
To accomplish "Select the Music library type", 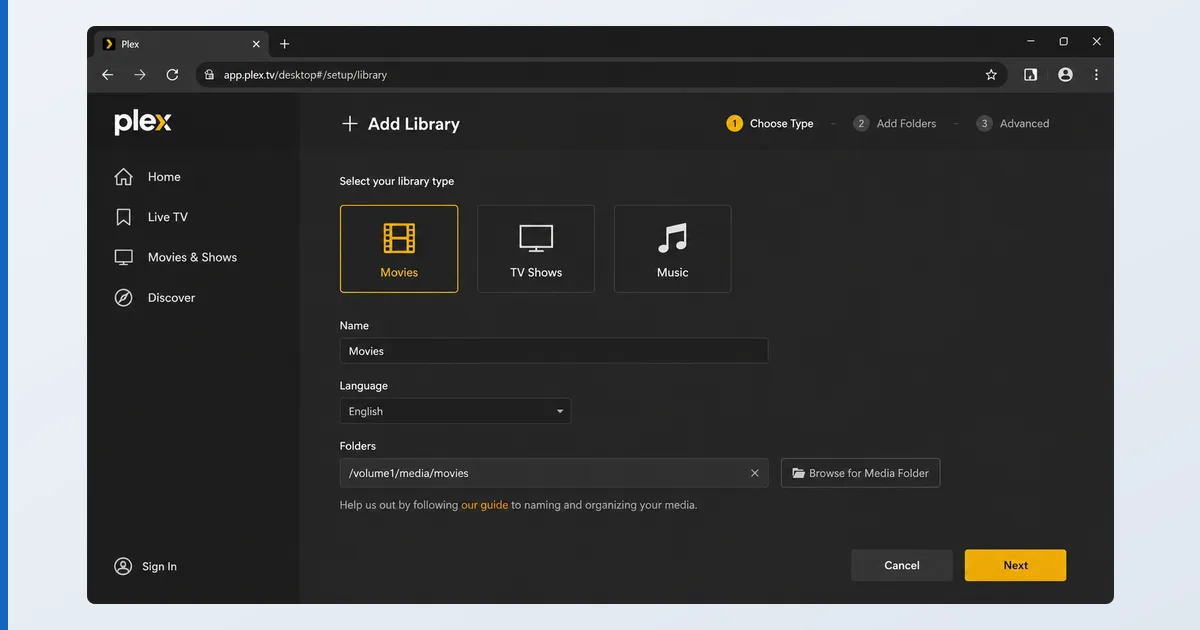I will point(673,249).
